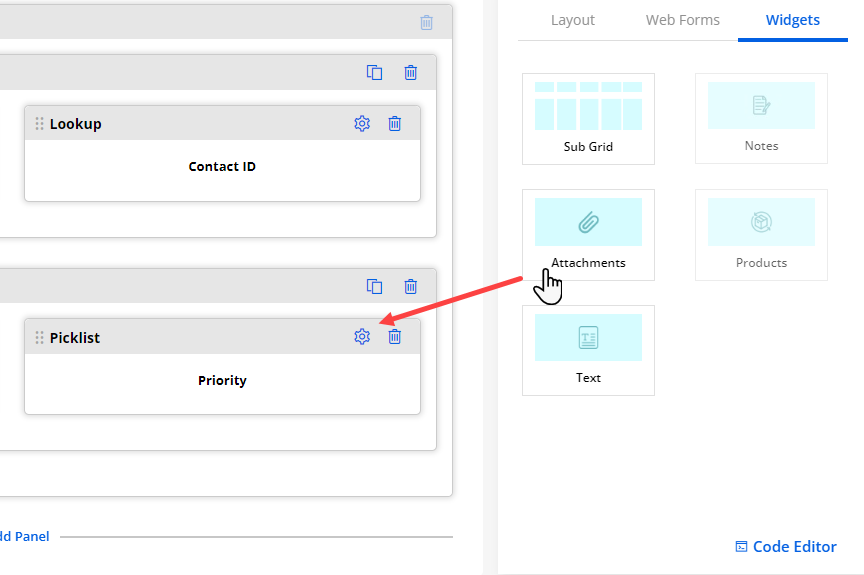The width and height of the screenshot is (864, 575).
Task: Delete the Picklist field
Action: tap(395, 337)
